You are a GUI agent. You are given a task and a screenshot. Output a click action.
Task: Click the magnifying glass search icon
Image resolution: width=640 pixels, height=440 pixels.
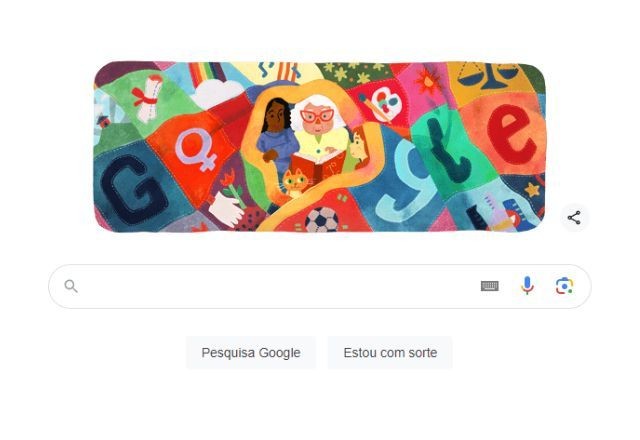pyautogui.click(x=71, y=287)
